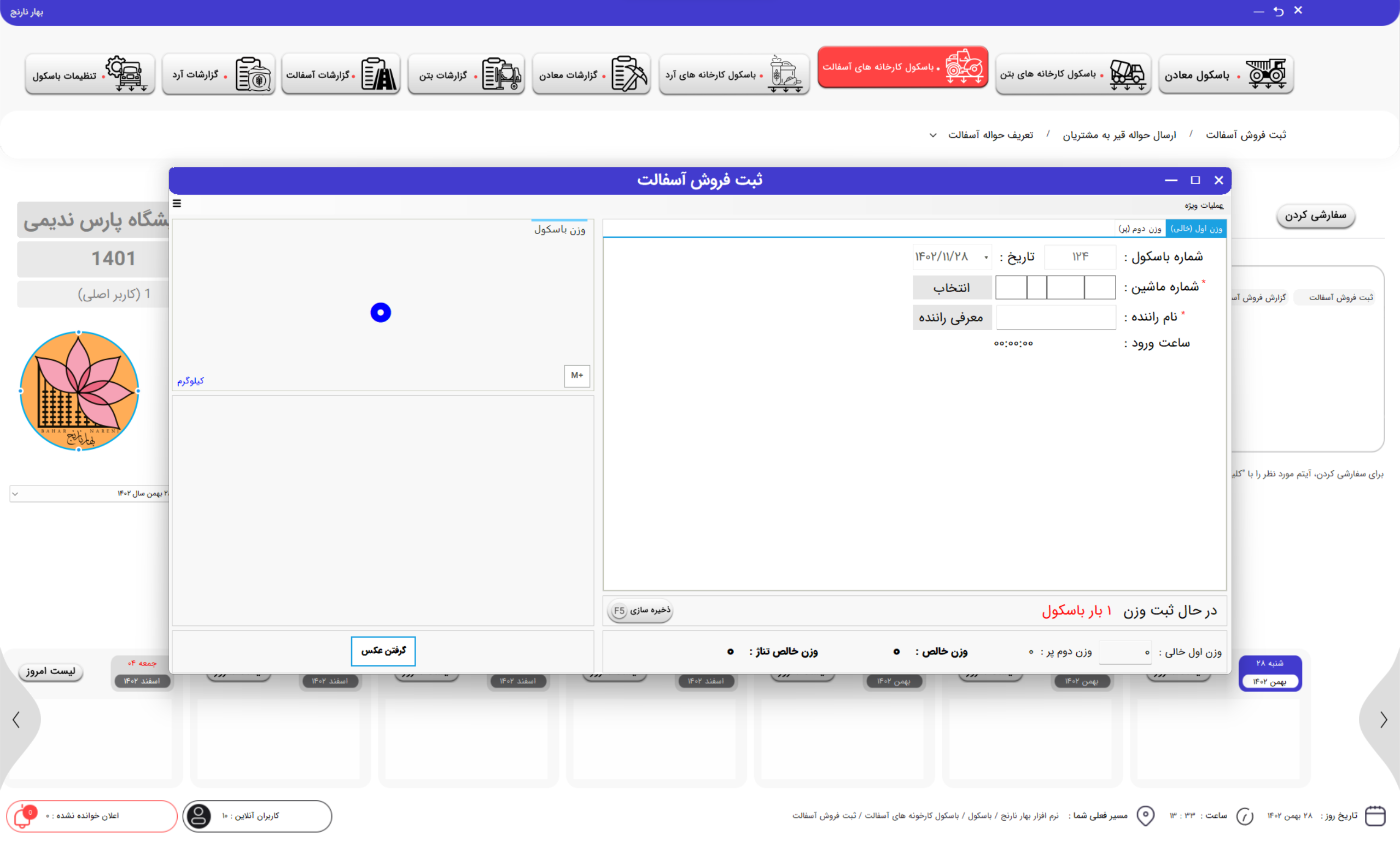
Task: Expand the asphalt voucher definition chevron
Action: 933,135
